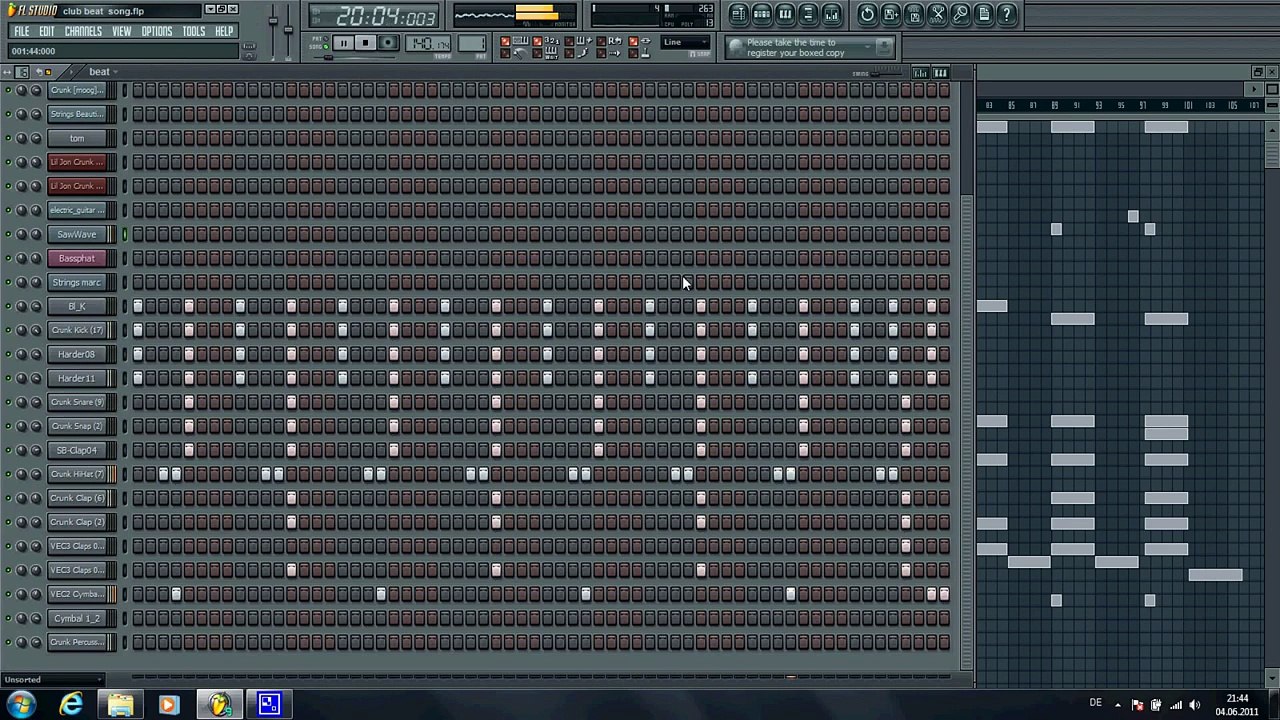Select the Crunk Snare (9) channel button
Screen dimensions: 1280x720
pos(77,402)
